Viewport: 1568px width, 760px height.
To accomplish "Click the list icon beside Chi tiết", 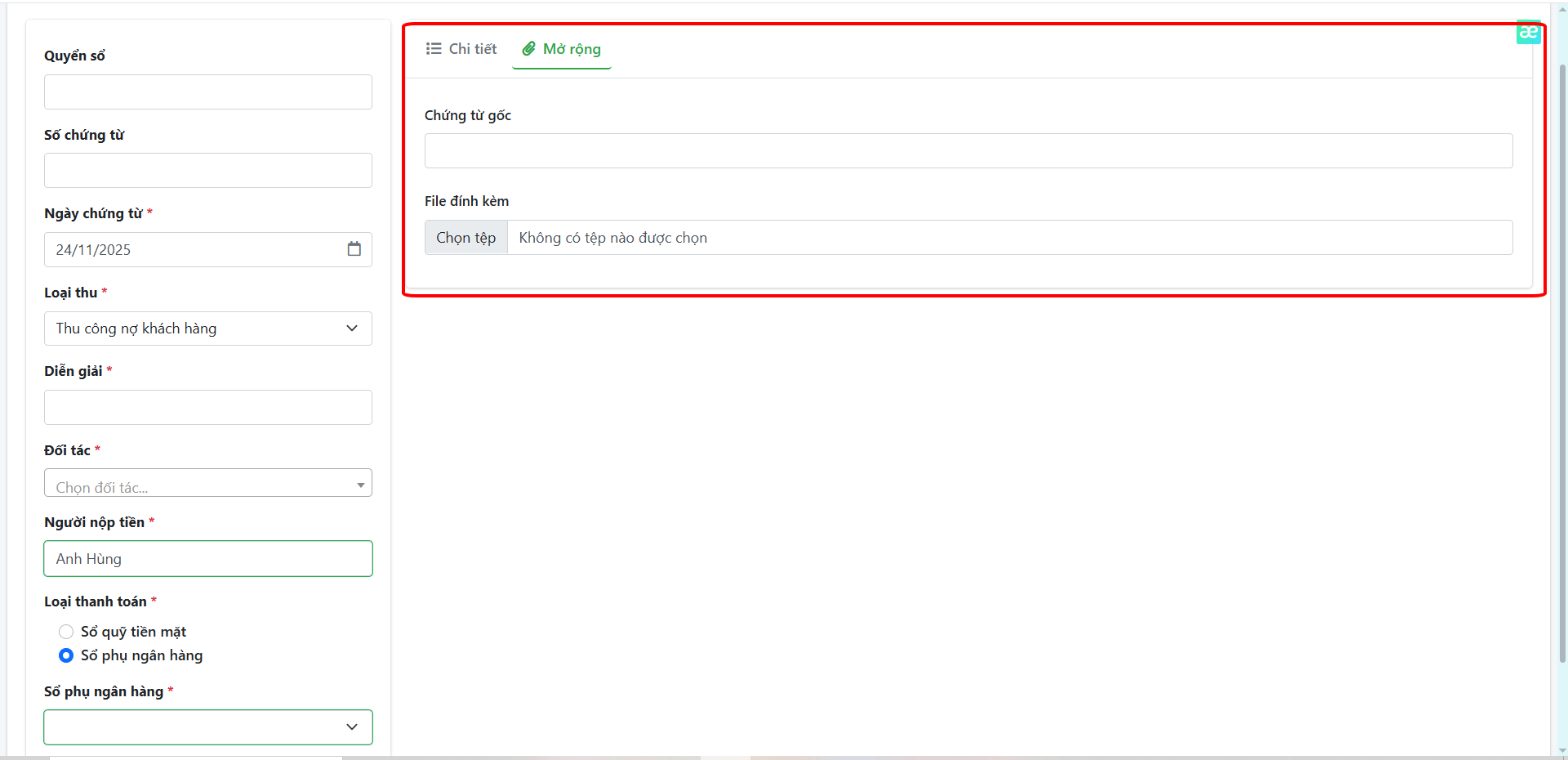I will [x=434, y=49].
